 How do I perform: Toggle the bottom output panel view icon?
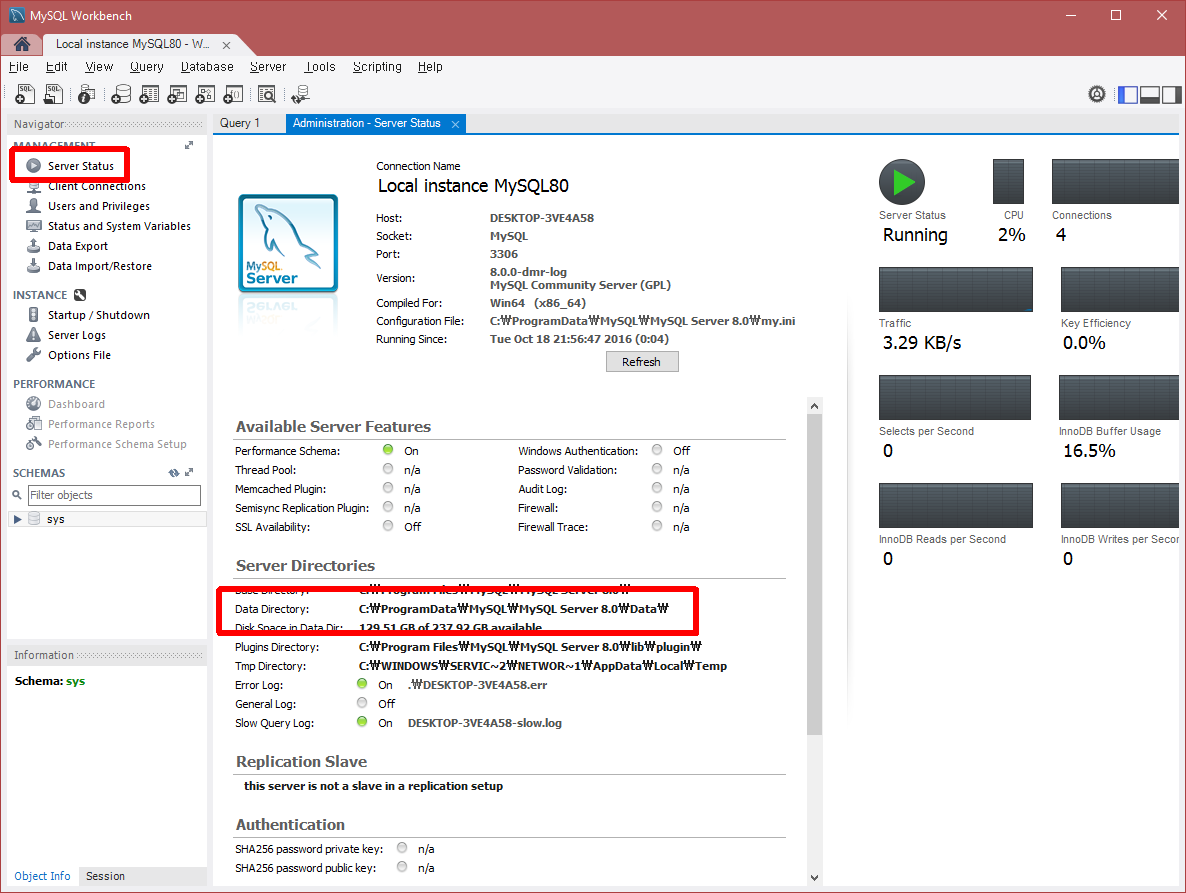(1150, 95)
